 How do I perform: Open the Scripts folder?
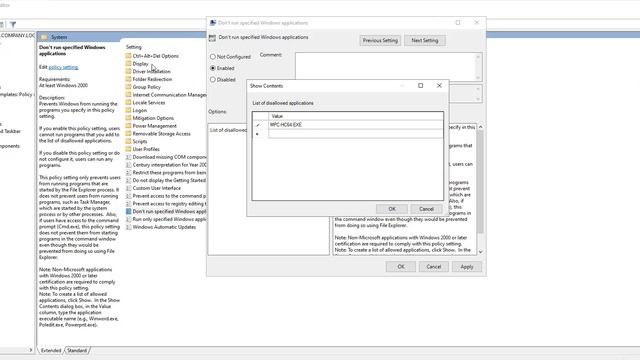136,141
